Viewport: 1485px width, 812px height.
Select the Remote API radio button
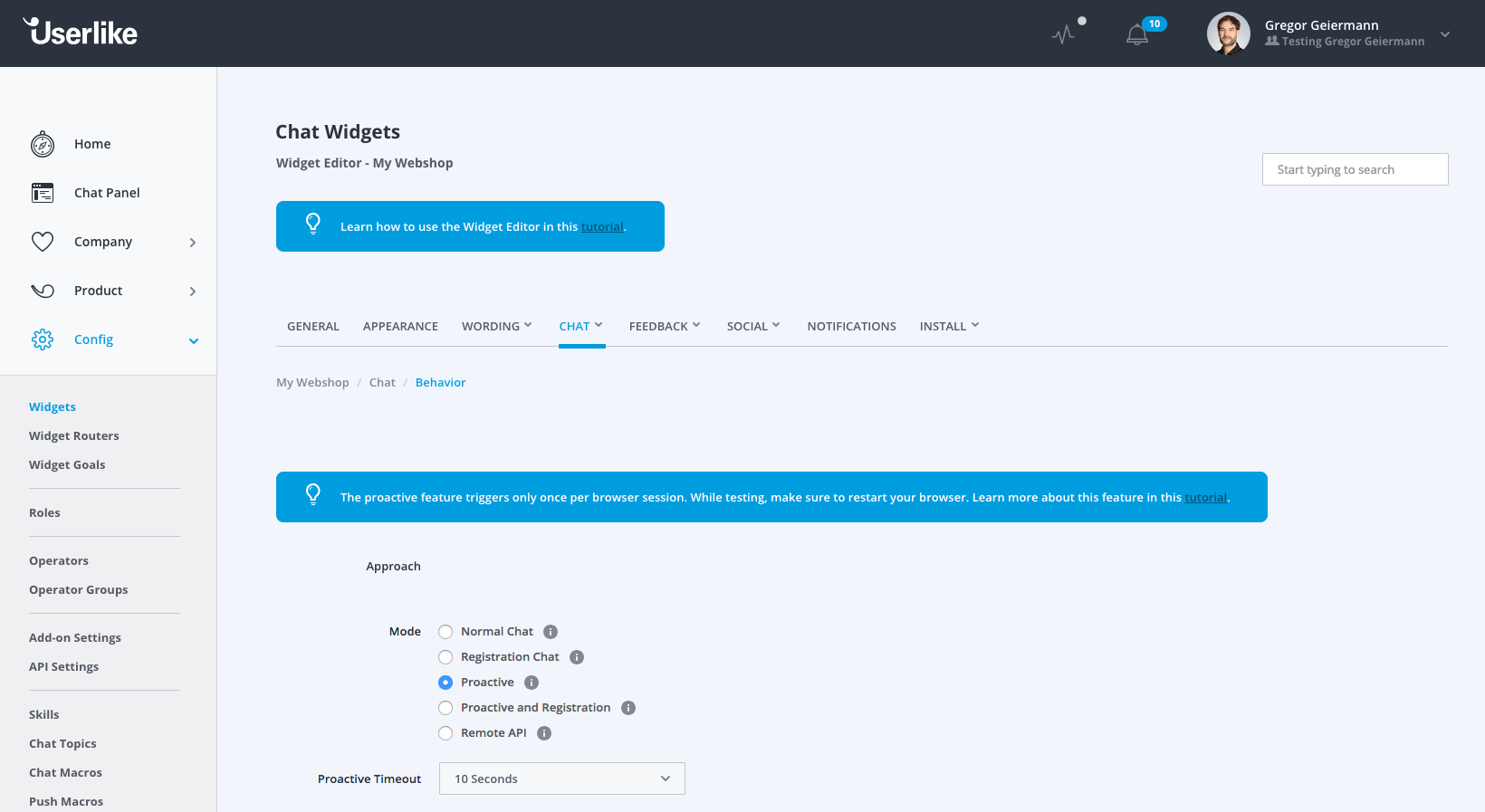click(x=445, y=733)
